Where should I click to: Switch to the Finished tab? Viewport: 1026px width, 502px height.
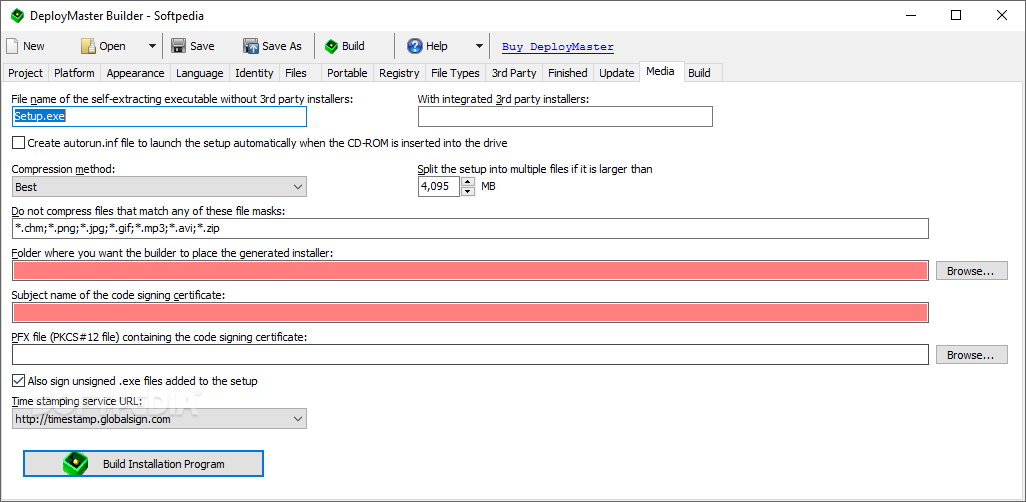[567, 73]
